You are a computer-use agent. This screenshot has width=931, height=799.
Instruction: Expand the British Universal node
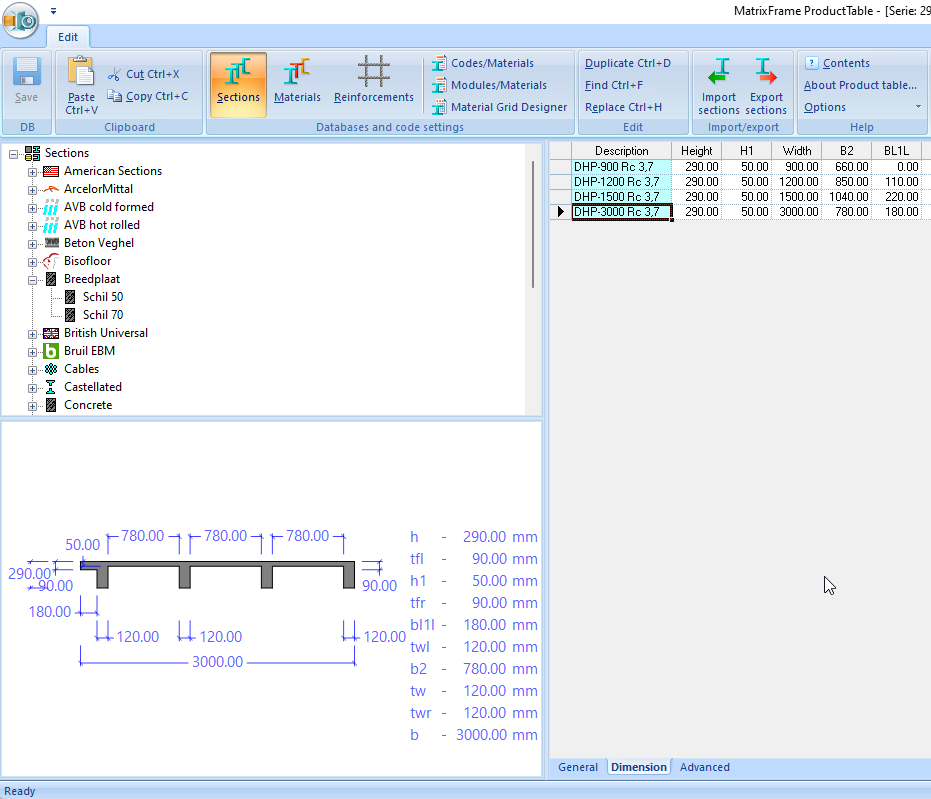point(33,334)
